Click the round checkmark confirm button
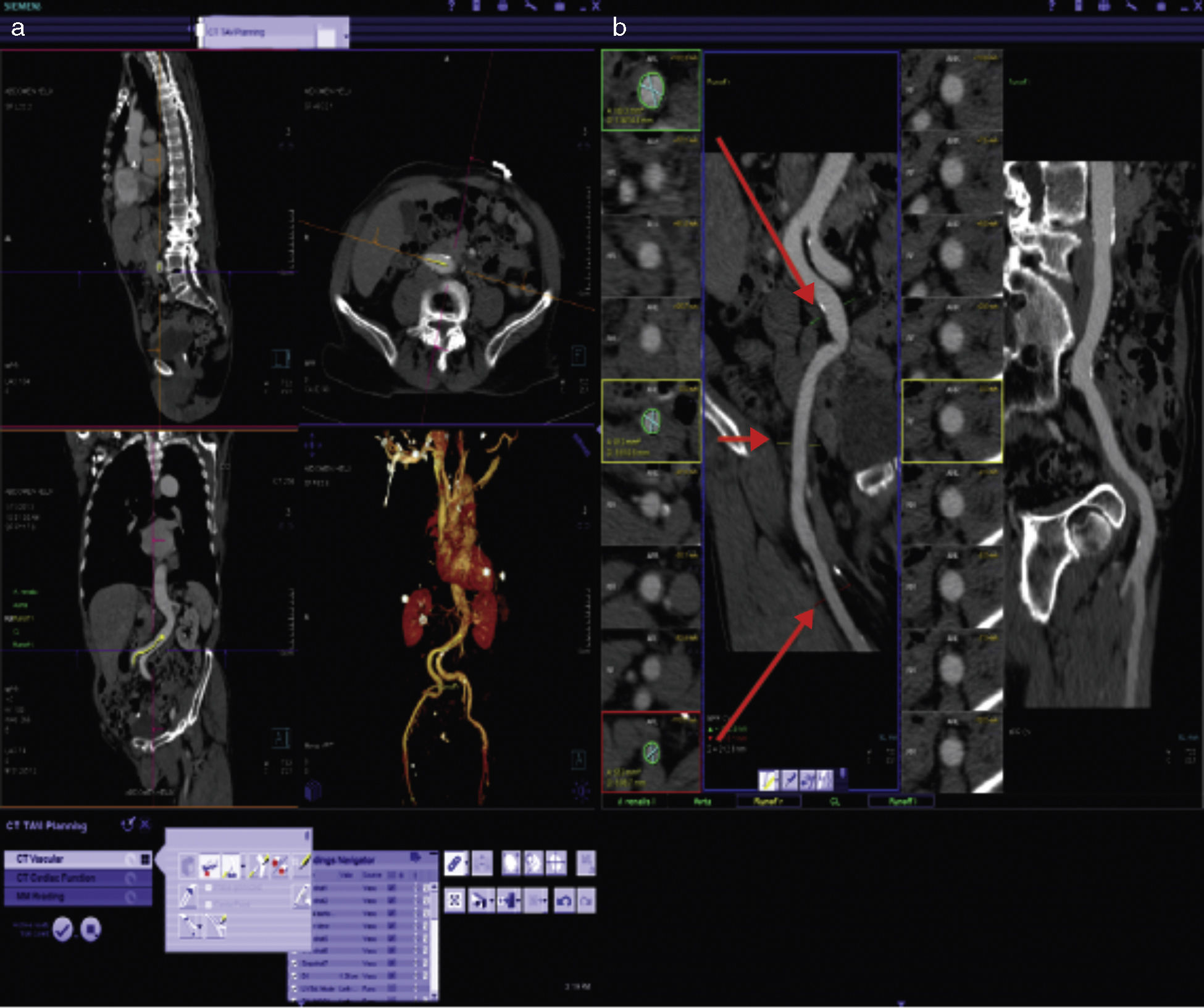The height and width of the screenshot is (1008, 1204). pyautogui.click(x=62, y=929)
